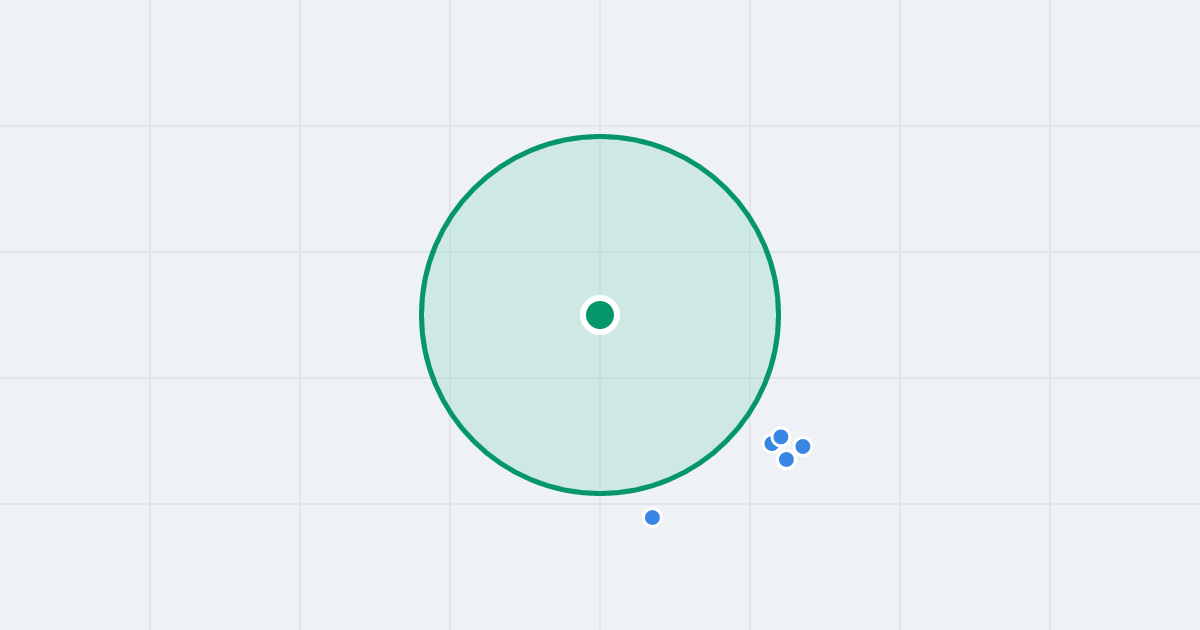Click the green center marker of the circle

pos(600,315)
